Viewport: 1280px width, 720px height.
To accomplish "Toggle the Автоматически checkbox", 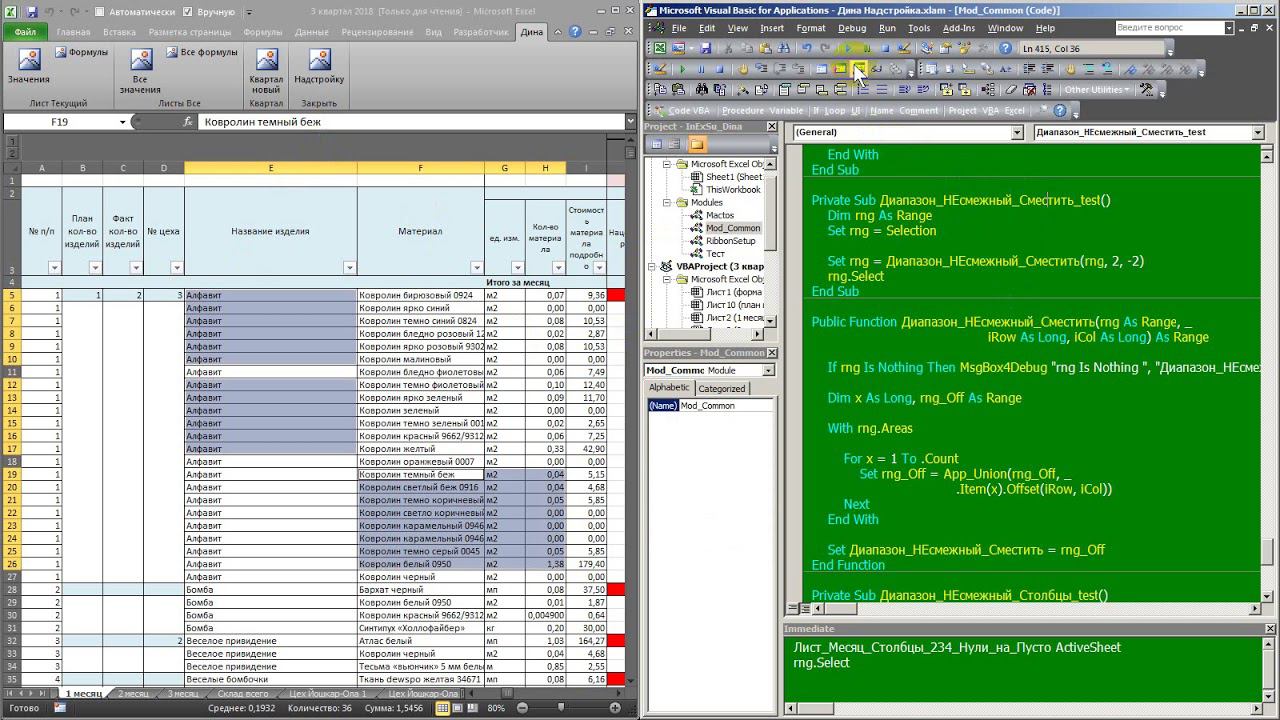I will click(99, 12).
